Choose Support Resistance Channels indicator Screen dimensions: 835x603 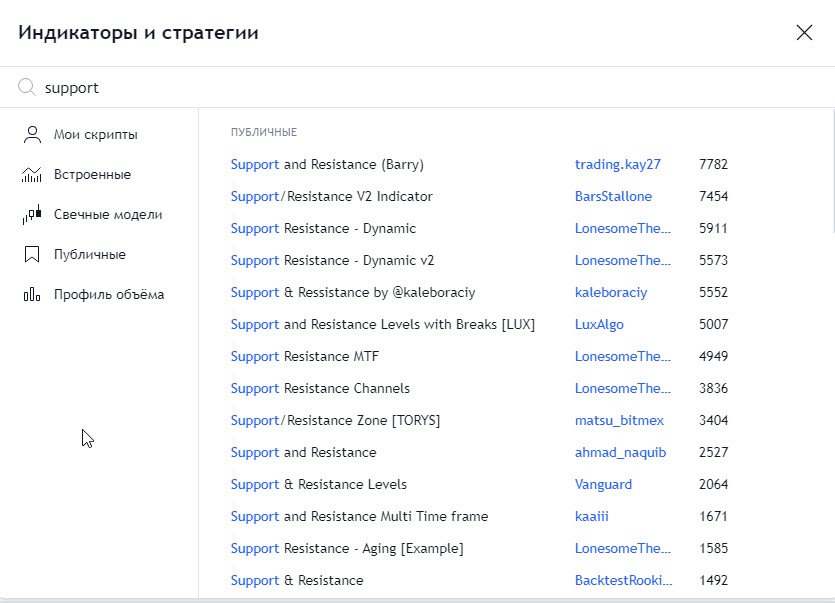pos(320,388)
